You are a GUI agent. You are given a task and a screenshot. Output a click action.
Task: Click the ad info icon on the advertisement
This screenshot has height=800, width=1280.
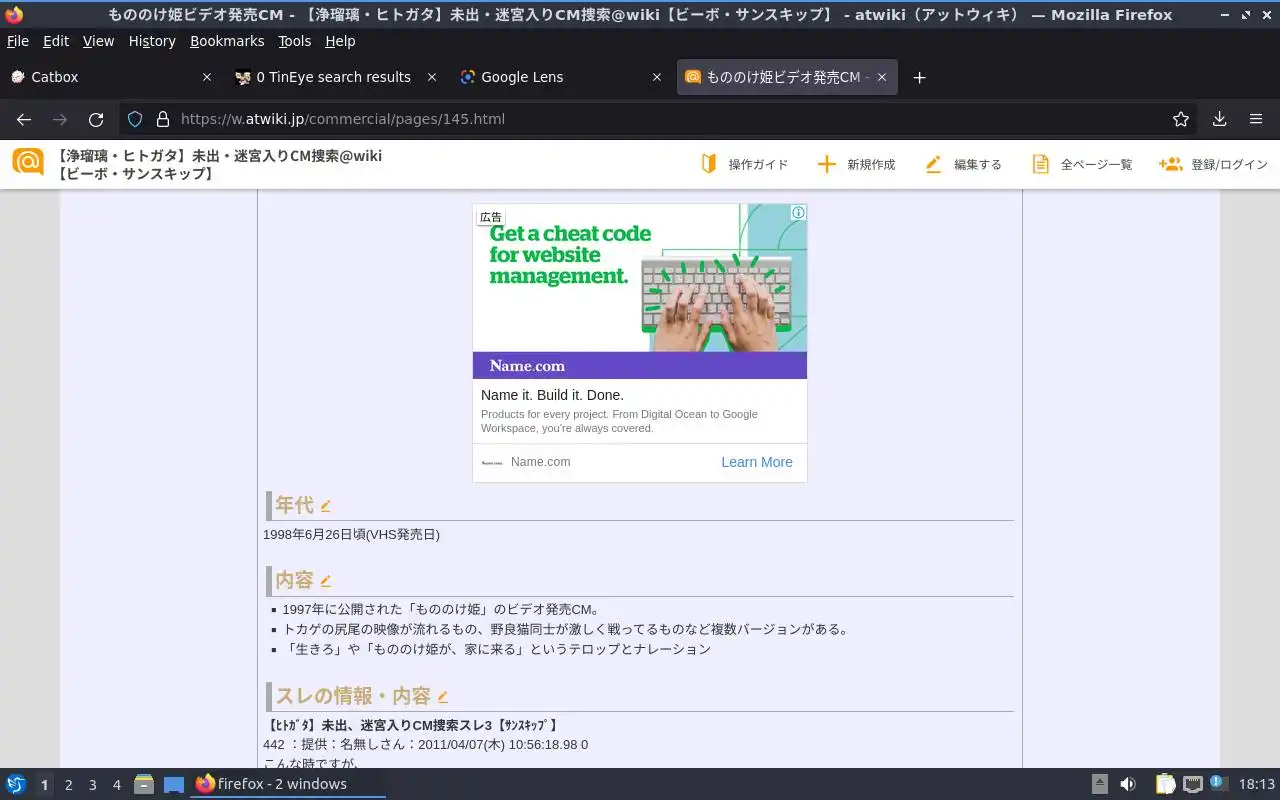799,212
